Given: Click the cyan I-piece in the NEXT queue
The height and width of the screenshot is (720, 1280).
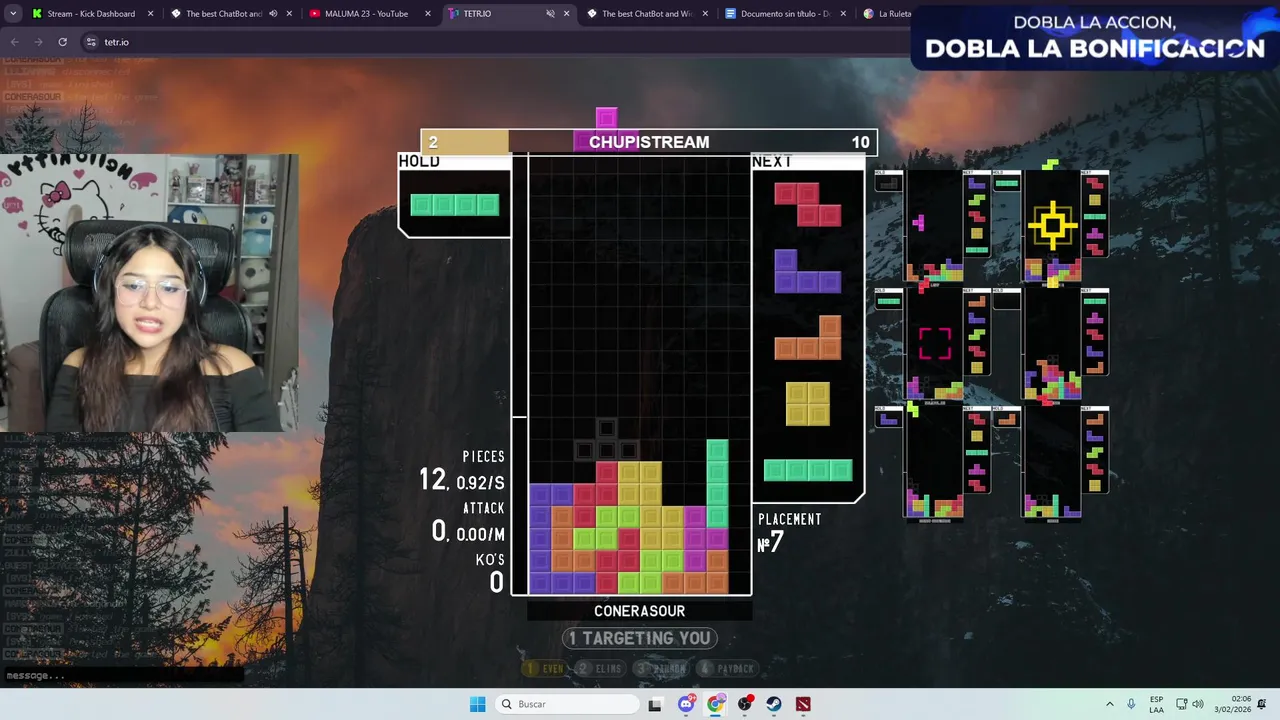Looking at the screenshot, I should pos(808,470).
